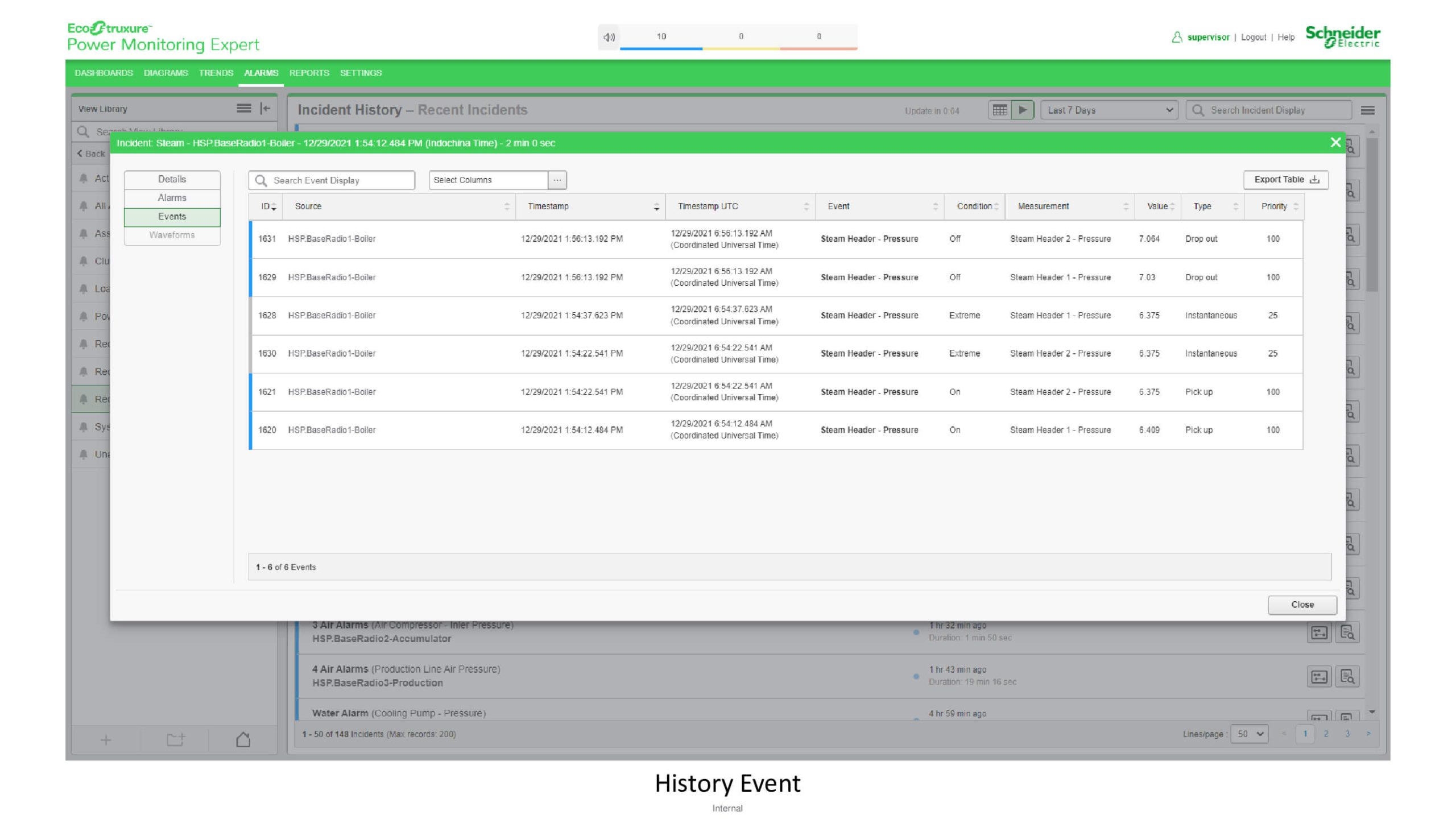Click the Export Table download icon
This screenshot has width=1456, height=819.
[1314, 180]
